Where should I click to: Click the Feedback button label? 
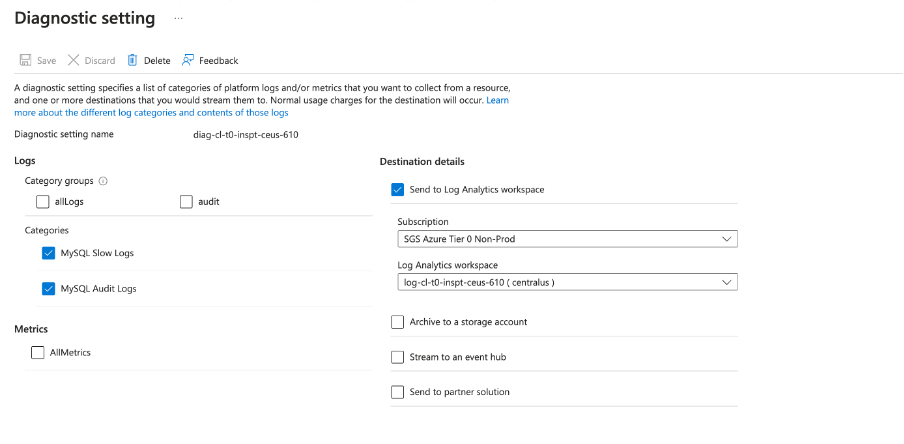(218, 61)
